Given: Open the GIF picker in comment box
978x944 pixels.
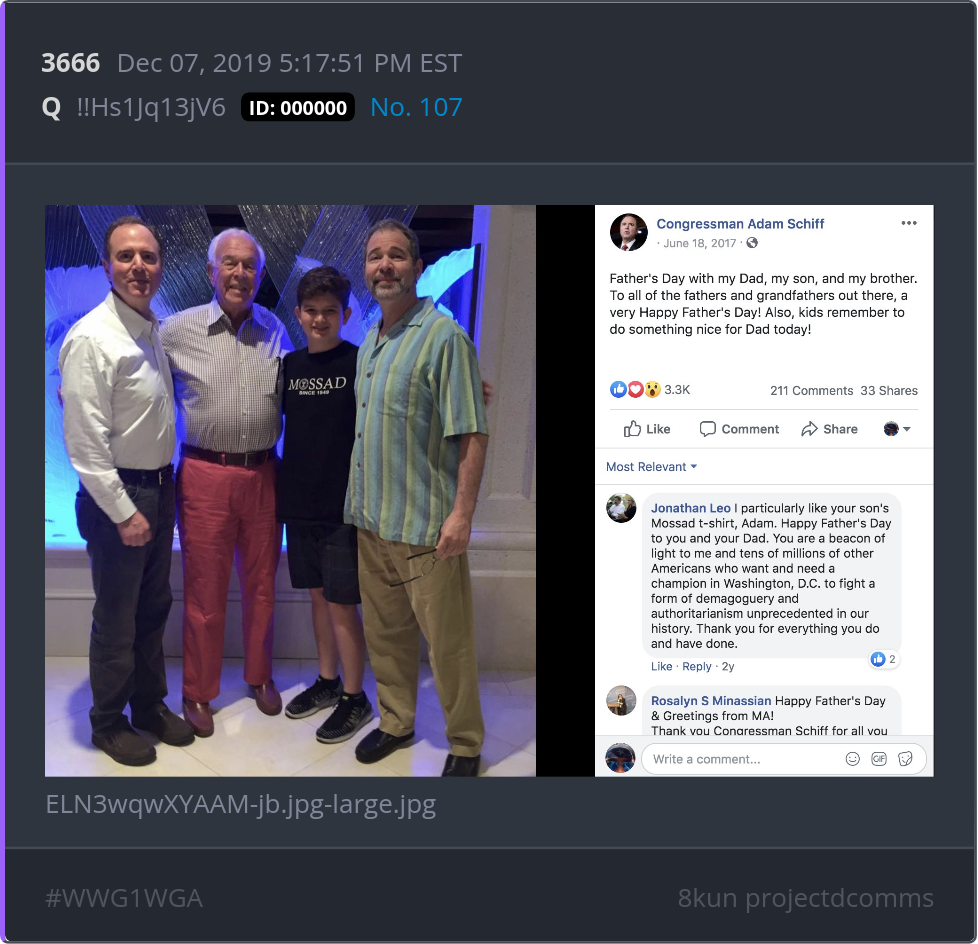Looking at the screenshot, I should 879,759.
